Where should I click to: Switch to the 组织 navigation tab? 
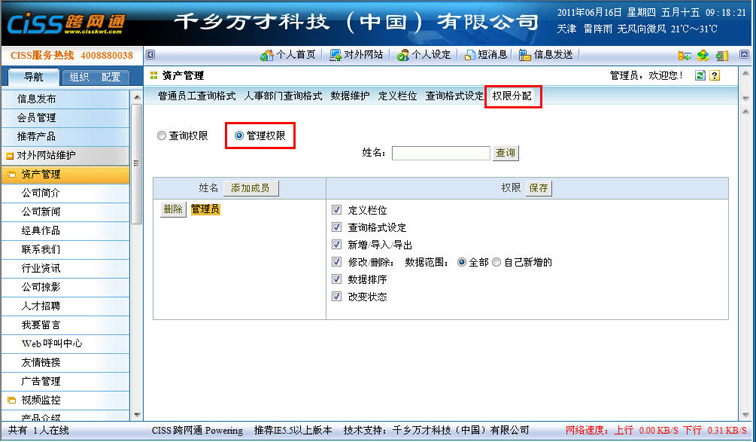click(x=78, y=77)
